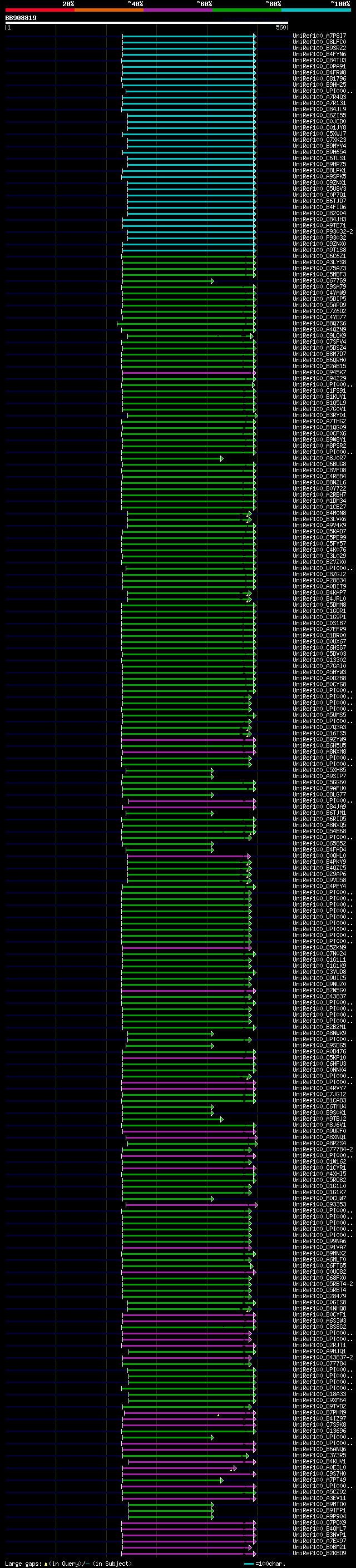Click the purple ~60% identity legend segment
Viewport: 356px width, 1568px height.
click(x=177, y=10)
